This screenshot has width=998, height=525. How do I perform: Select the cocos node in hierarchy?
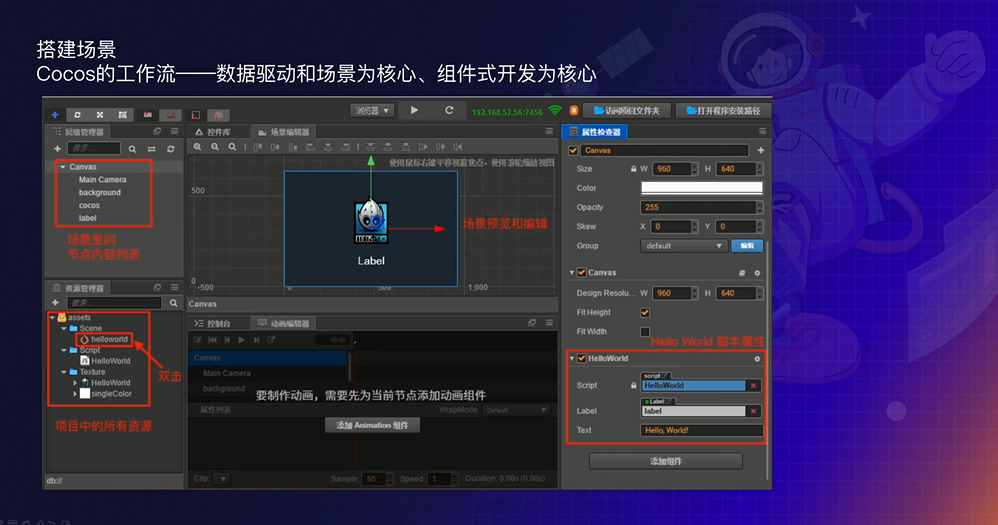tap(89, 205)
